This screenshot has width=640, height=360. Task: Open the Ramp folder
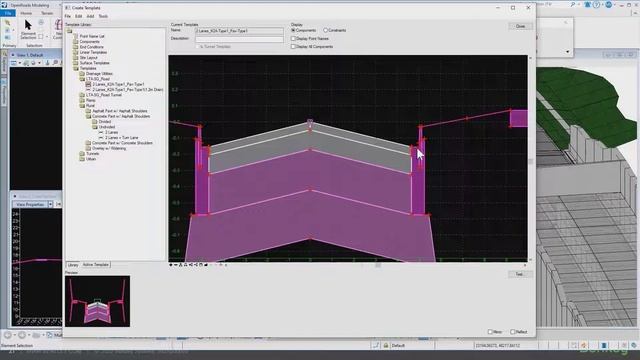pyautogui.click(x=91, y=100)
